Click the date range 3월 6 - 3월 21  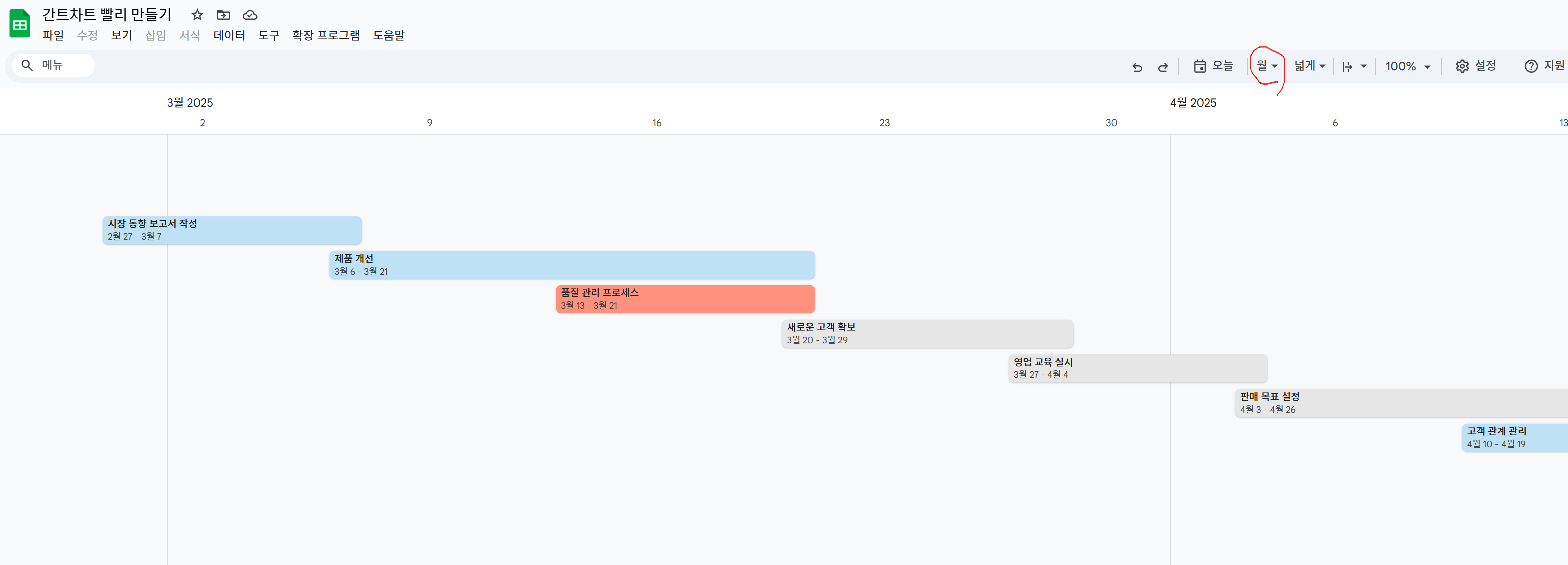(361, 271)
